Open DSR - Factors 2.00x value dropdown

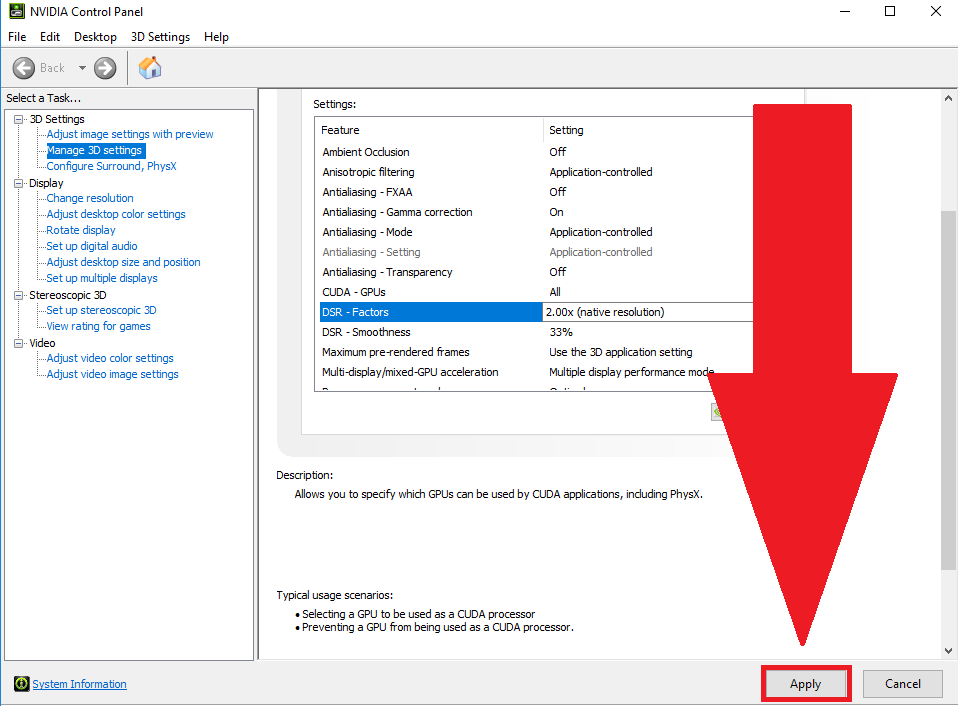(x=648, y=312)
